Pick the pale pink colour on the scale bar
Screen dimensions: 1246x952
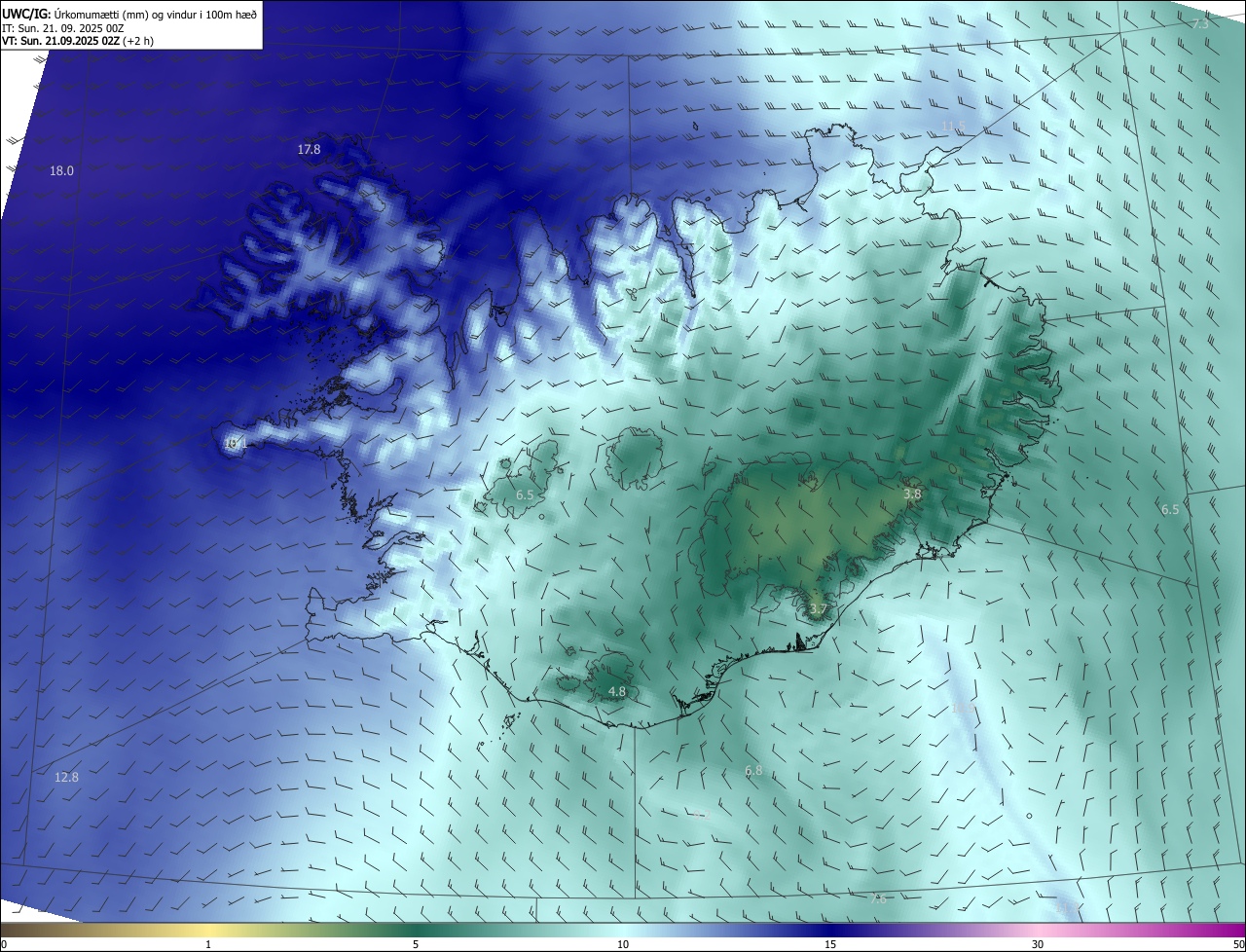1038,930
